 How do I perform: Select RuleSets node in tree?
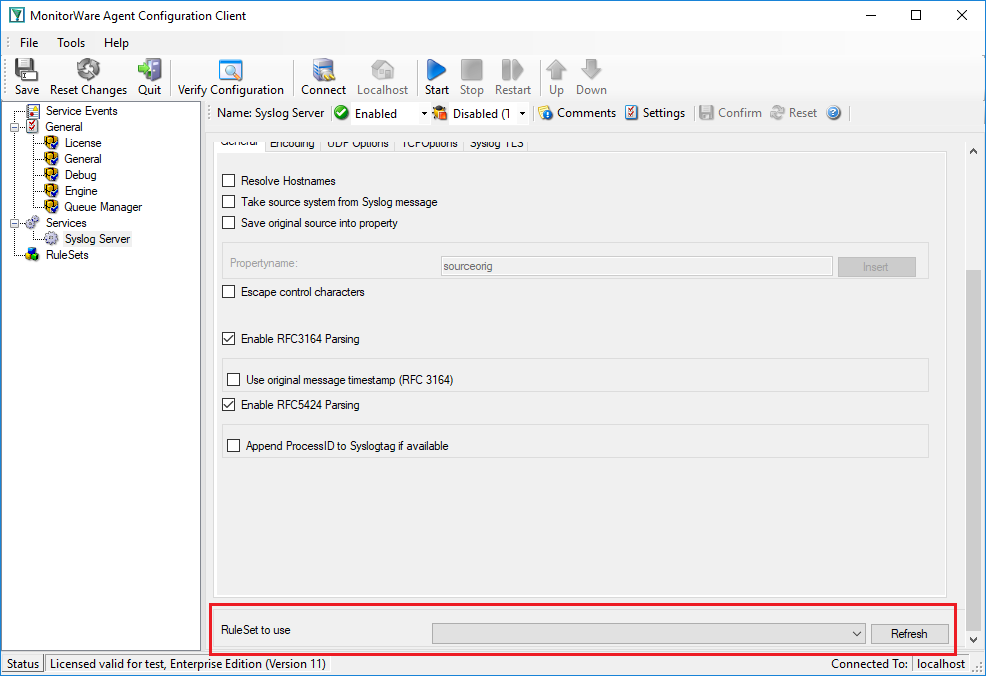[67, 255]
